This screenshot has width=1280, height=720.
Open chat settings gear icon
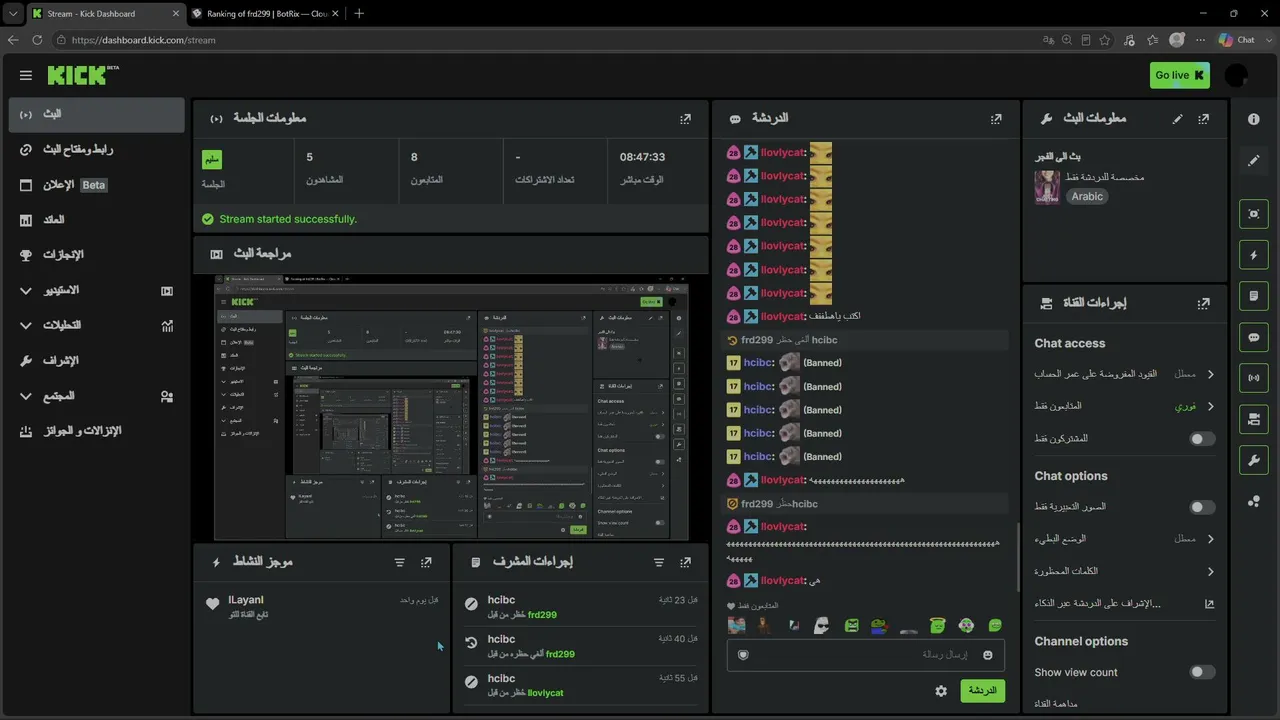pyautogui.click(x=941, y=691)
